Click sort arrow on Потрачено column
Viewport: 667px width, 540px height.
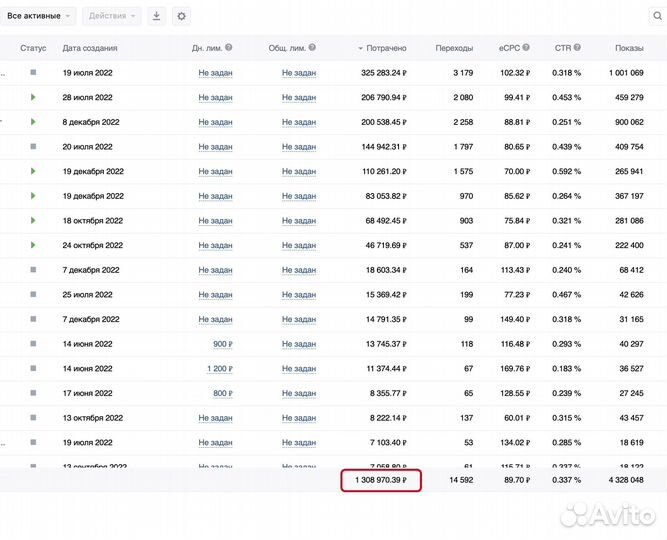[x=360, y=48]
